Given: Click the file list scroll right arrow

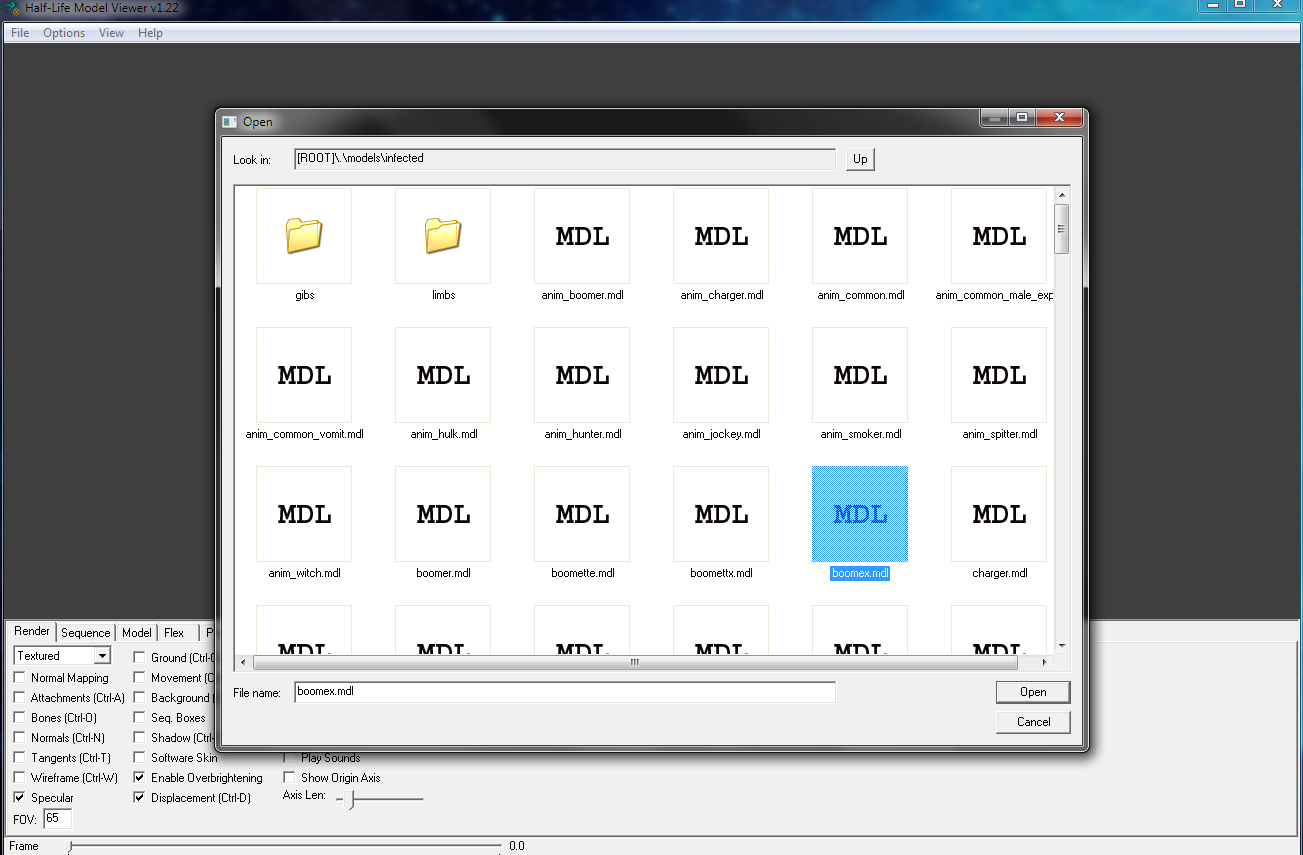Looking at the screenshot, I should (x=1045, y=662).
